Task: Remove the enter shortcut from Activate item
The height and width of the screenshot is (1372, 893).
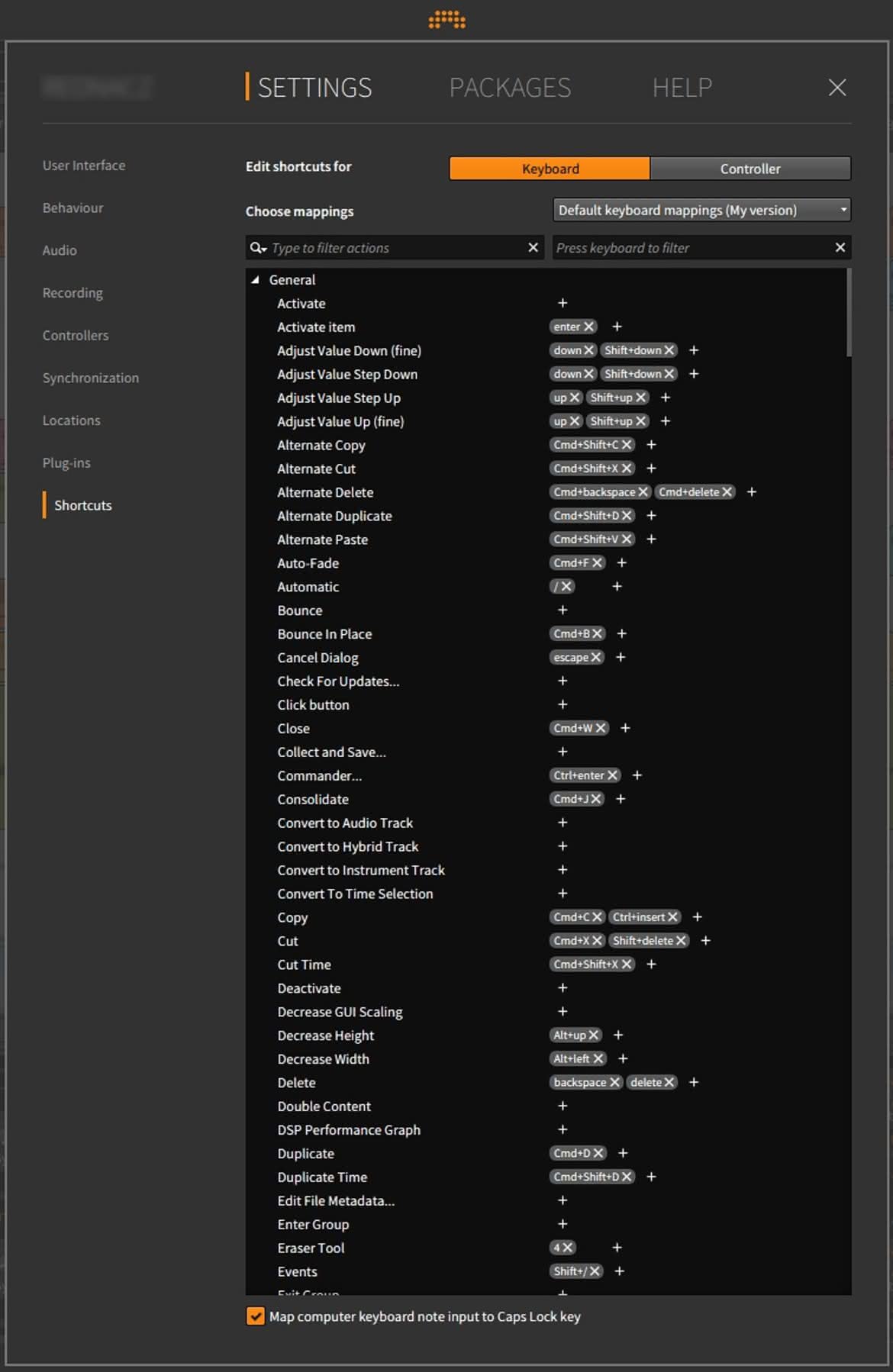Action: [588, 327]
